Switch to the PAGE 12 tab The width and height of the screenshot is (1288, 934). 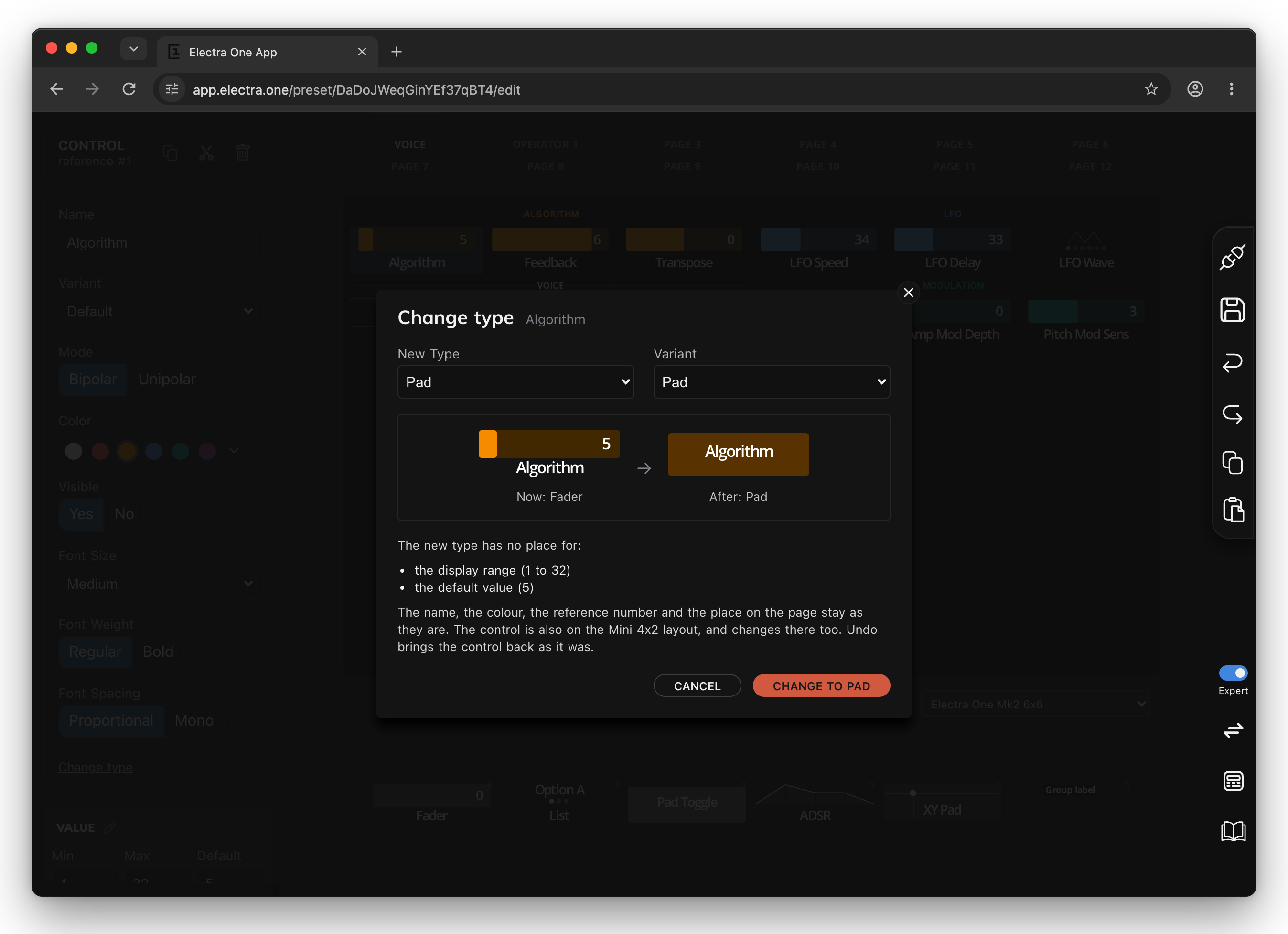1090,166
